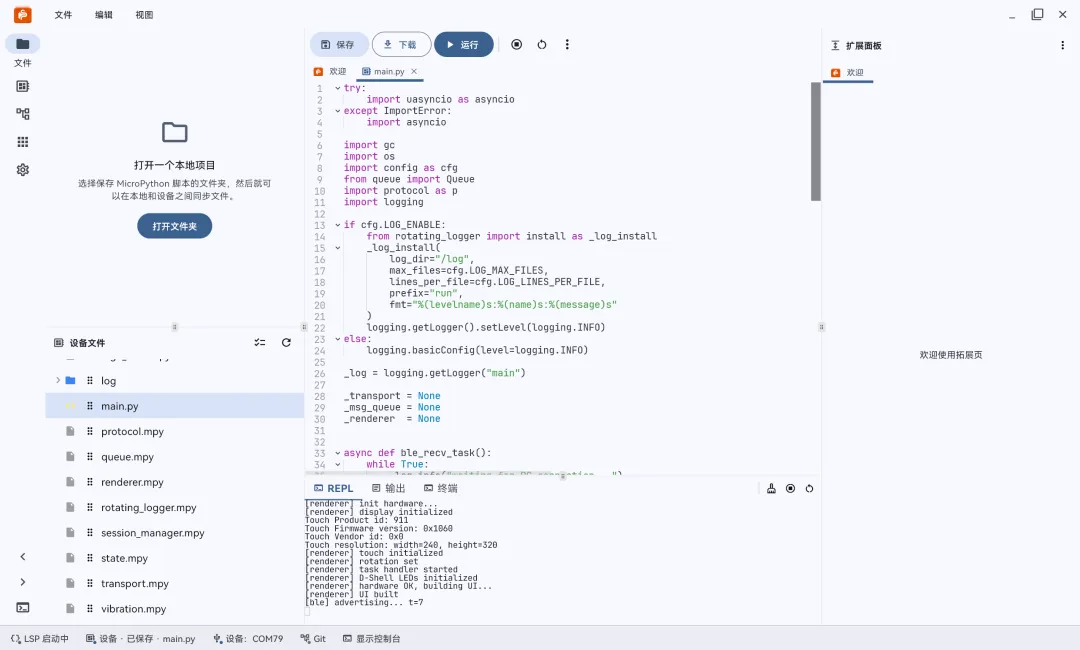The image size is (1080, 650).
Task: Select queue.mpy in device files
Action: (175, 457)
